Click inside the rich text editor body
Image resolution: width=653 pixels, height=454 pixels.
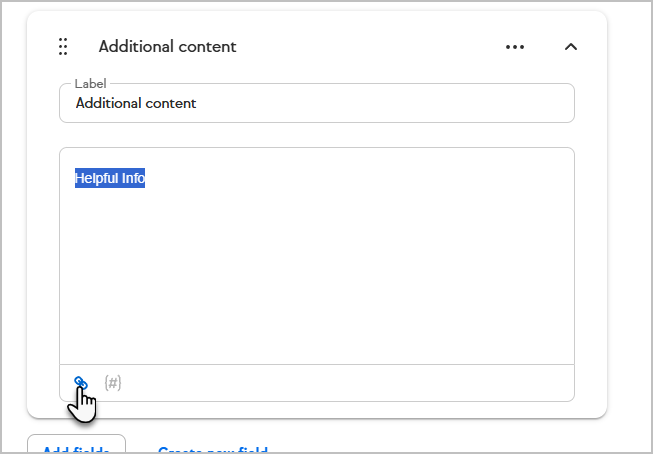click(317, 256)
